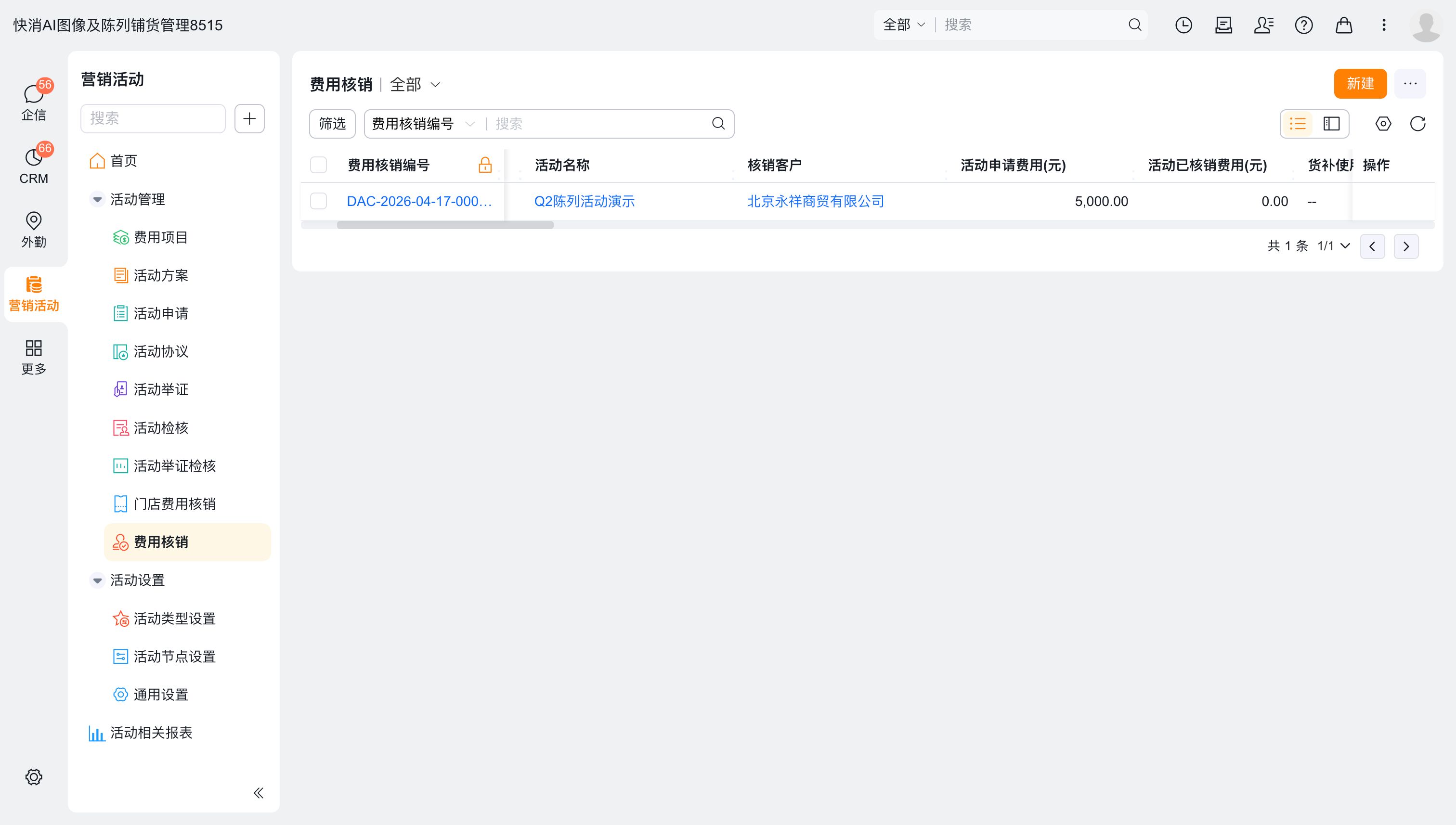Open the shopping bag store icon
The width and height of the screenshot is (1456, 825).
point(1344,25)
